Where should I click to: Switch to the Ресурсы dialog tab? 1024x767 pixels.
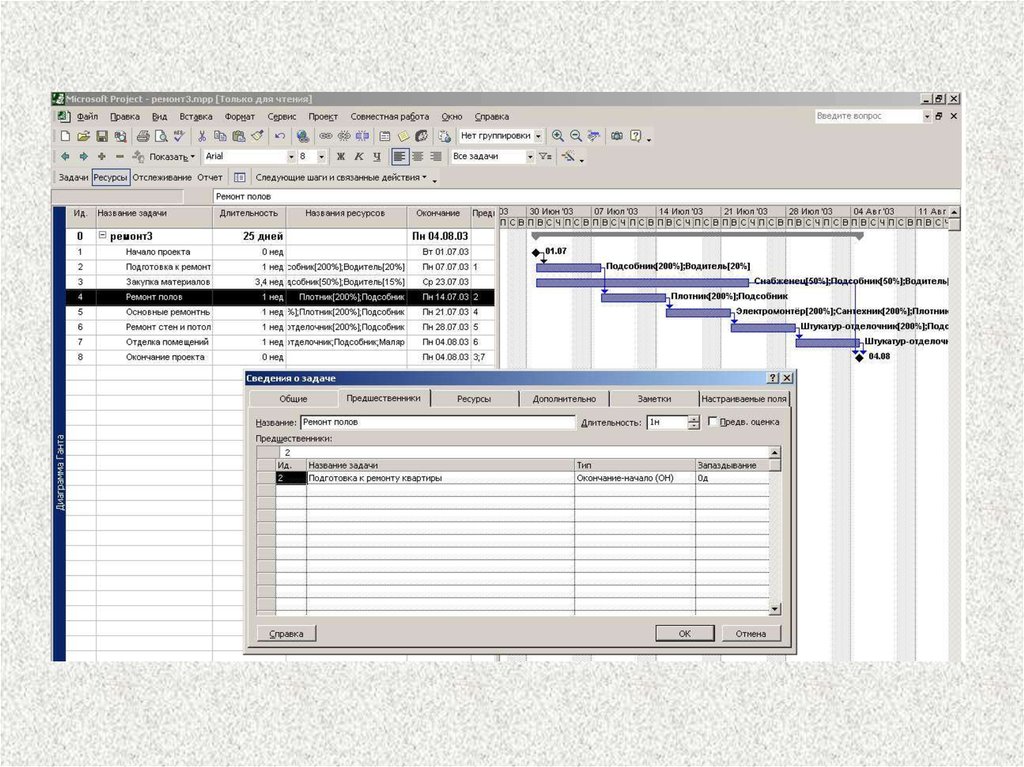[x=473, y=398]
